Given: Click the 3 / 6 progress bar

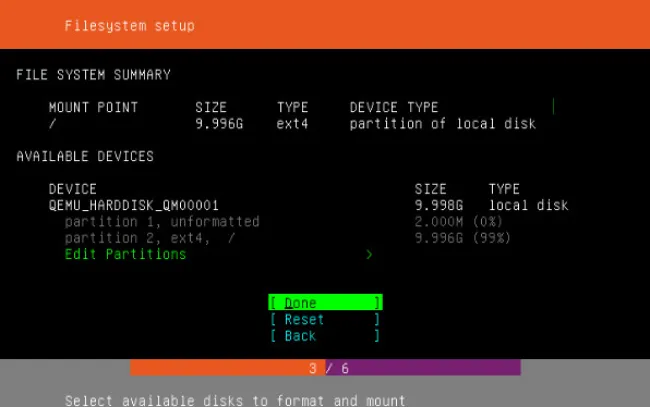Looking at the screenshot, I should click(325, 368).
